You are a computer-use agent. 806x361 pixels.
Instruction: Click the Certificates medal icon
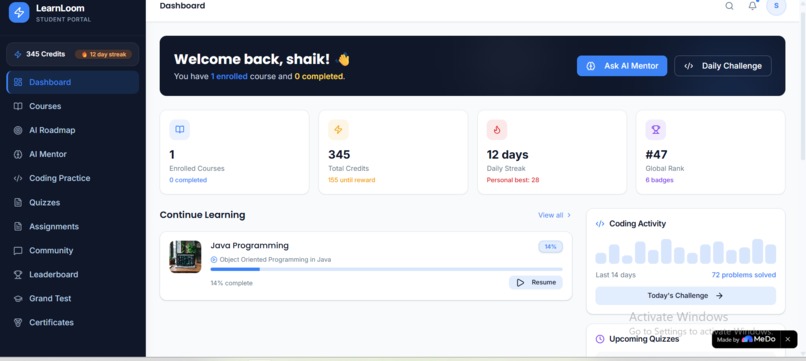(x=18, y=323)
